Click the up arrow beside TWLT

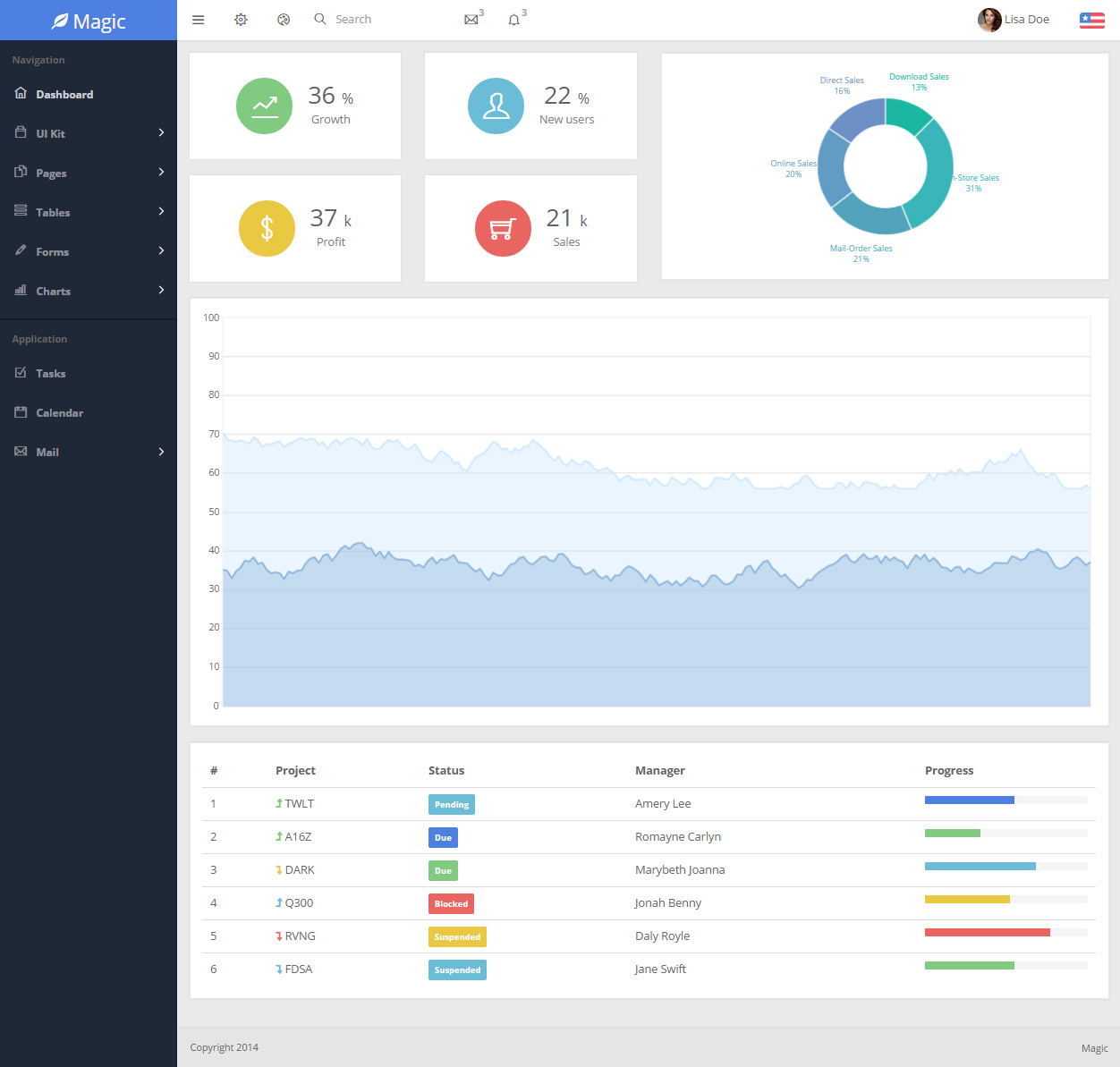[279, 803]
